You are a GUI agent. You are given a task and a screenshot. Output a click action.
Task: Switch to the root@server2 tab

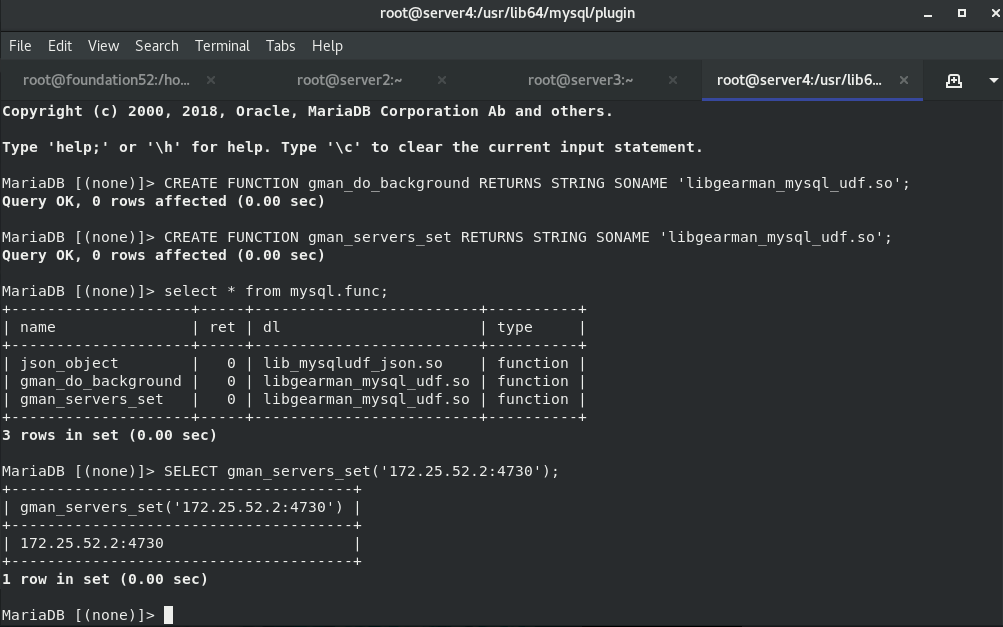tap(349, 80)
